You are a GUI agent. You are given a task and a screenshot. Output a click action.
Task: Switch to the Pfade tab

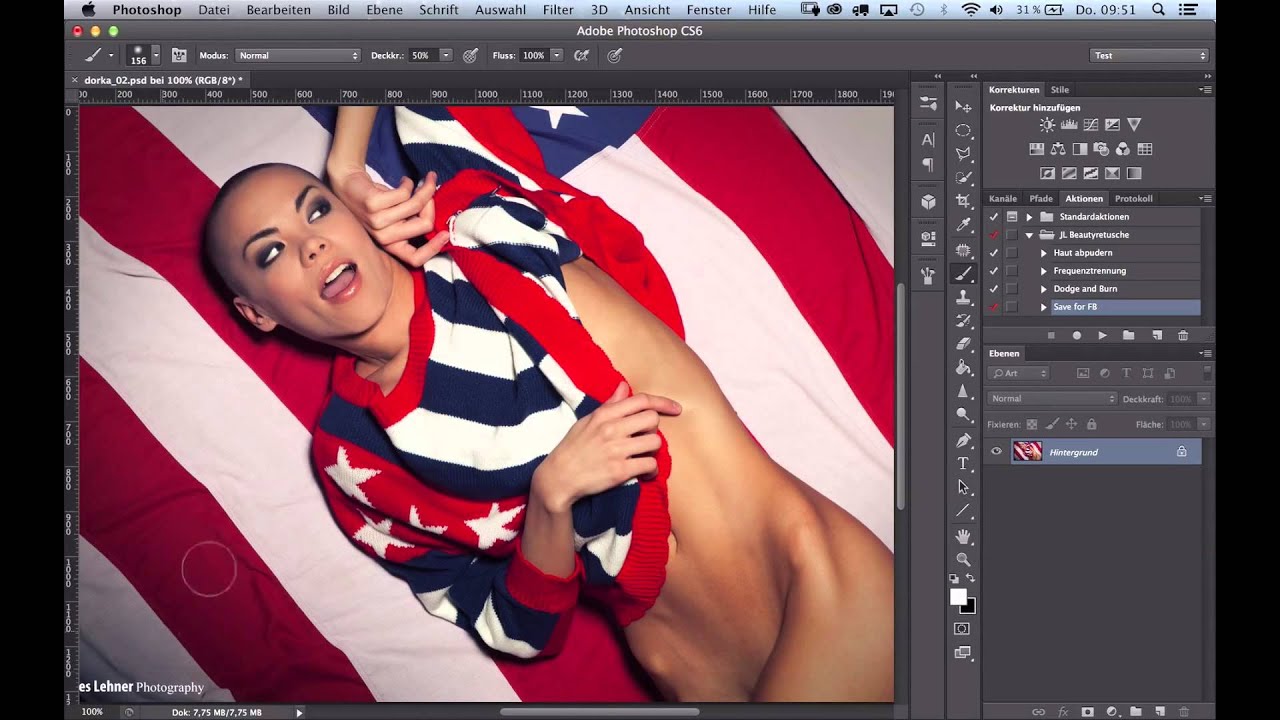click(x=1041, y=199)
